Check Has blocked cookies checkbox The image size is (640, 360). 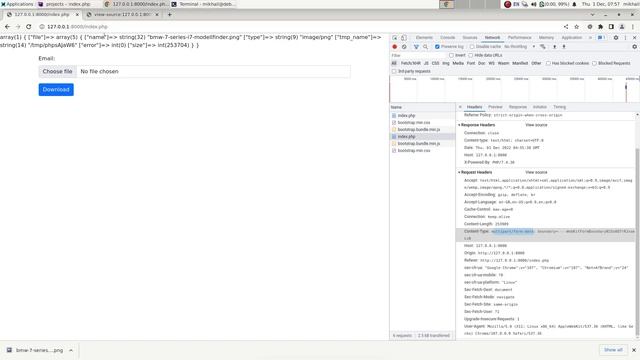point(548,63)
